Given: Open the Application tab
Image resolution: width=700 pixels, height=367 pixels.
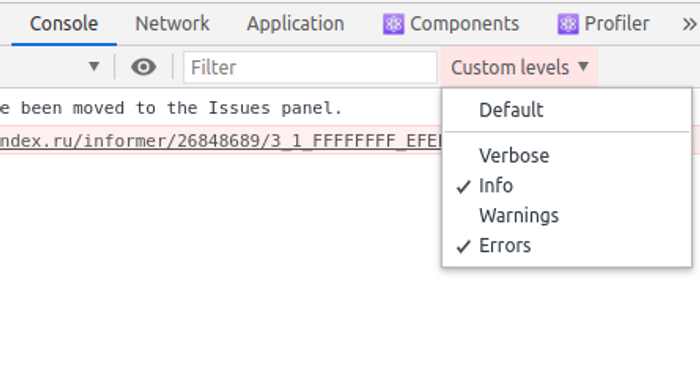Looking at the screenshot, I should (296, 24).
